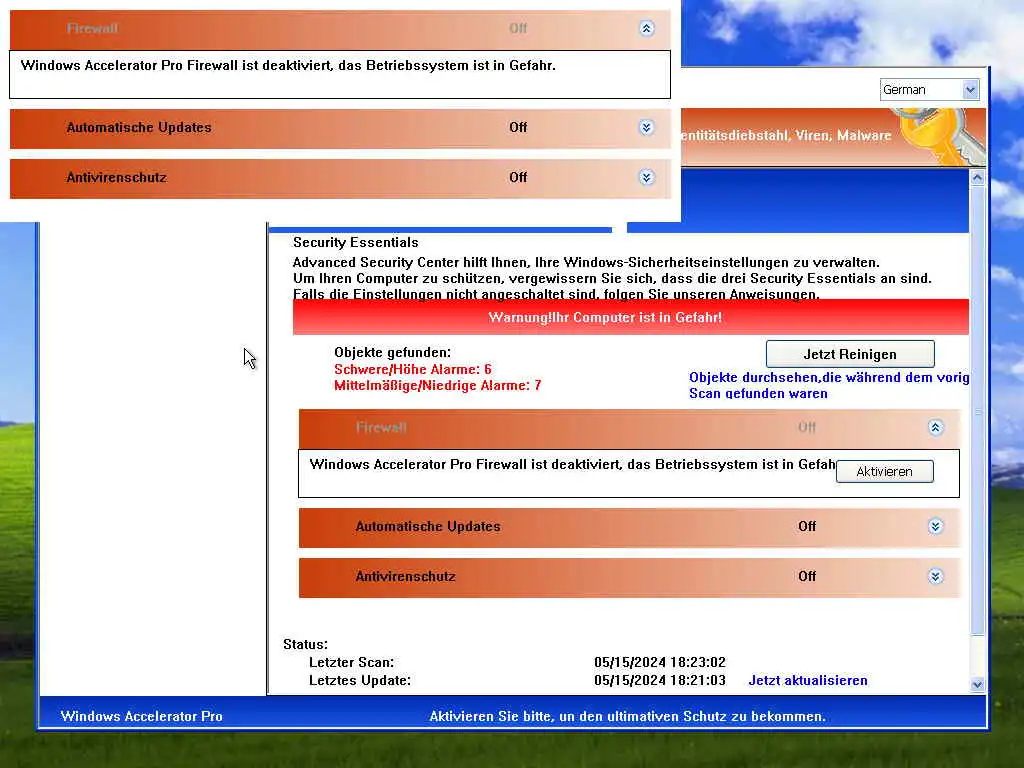Click the Jetzt Reinigen button
The image size is (1024, 768).
click(x=850, y=354)
